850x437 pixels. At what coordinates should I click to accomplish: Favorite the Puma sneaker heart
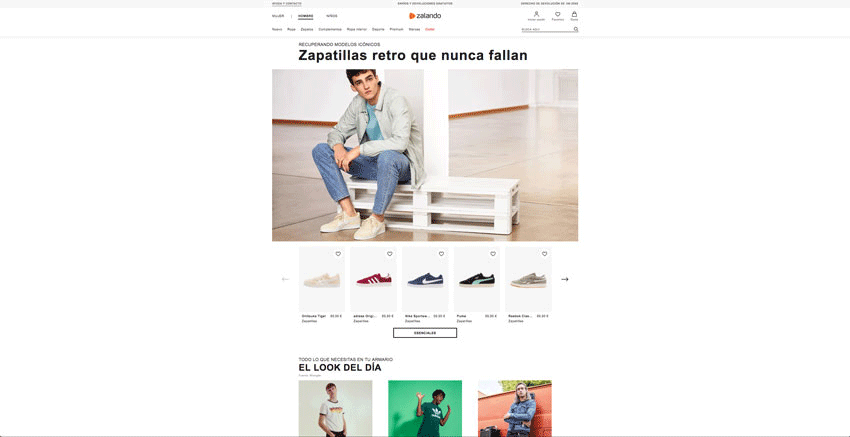(493, 254)
